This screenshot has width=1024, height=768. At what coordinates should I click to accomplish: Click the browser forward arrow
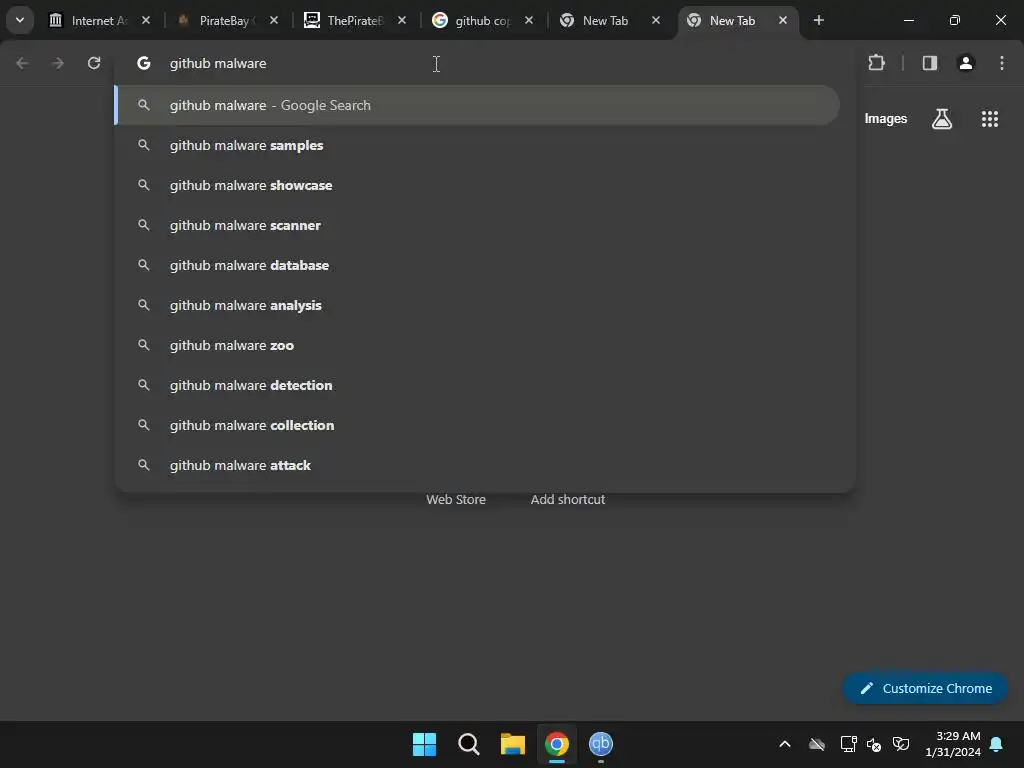[x=58, y=63]
